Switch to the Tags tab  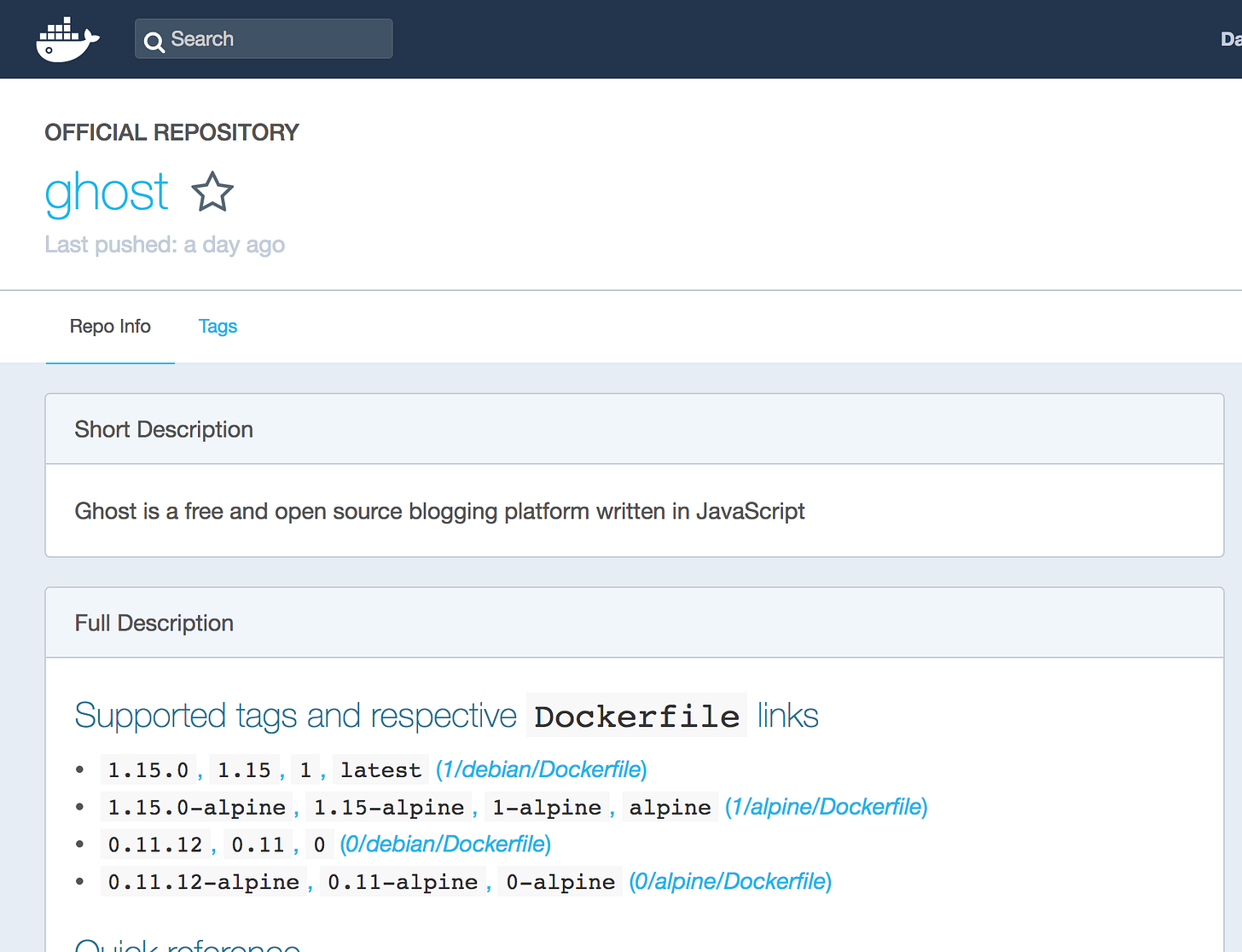218,327
